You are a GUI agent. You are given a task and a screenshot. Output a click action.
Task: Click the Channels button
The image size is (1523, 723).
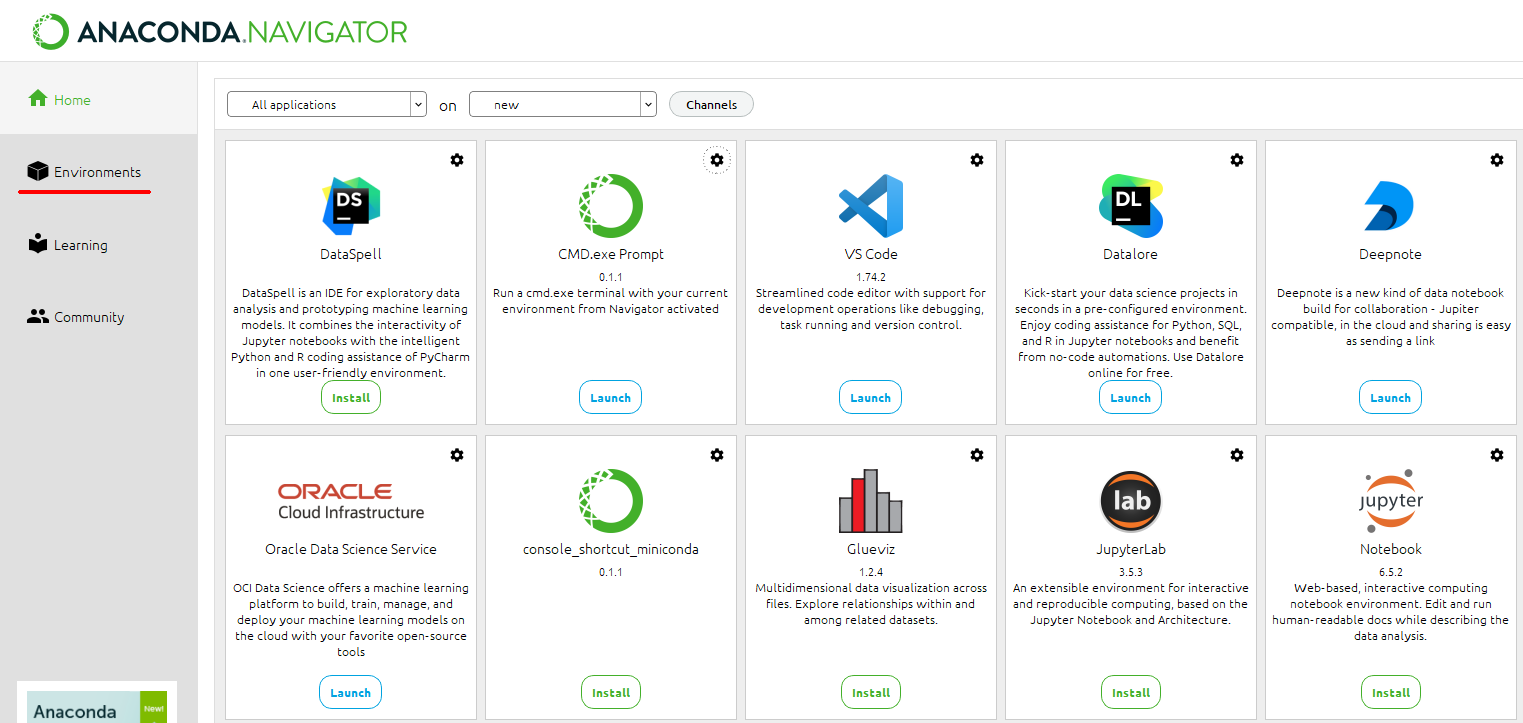[x=711, y=104]
